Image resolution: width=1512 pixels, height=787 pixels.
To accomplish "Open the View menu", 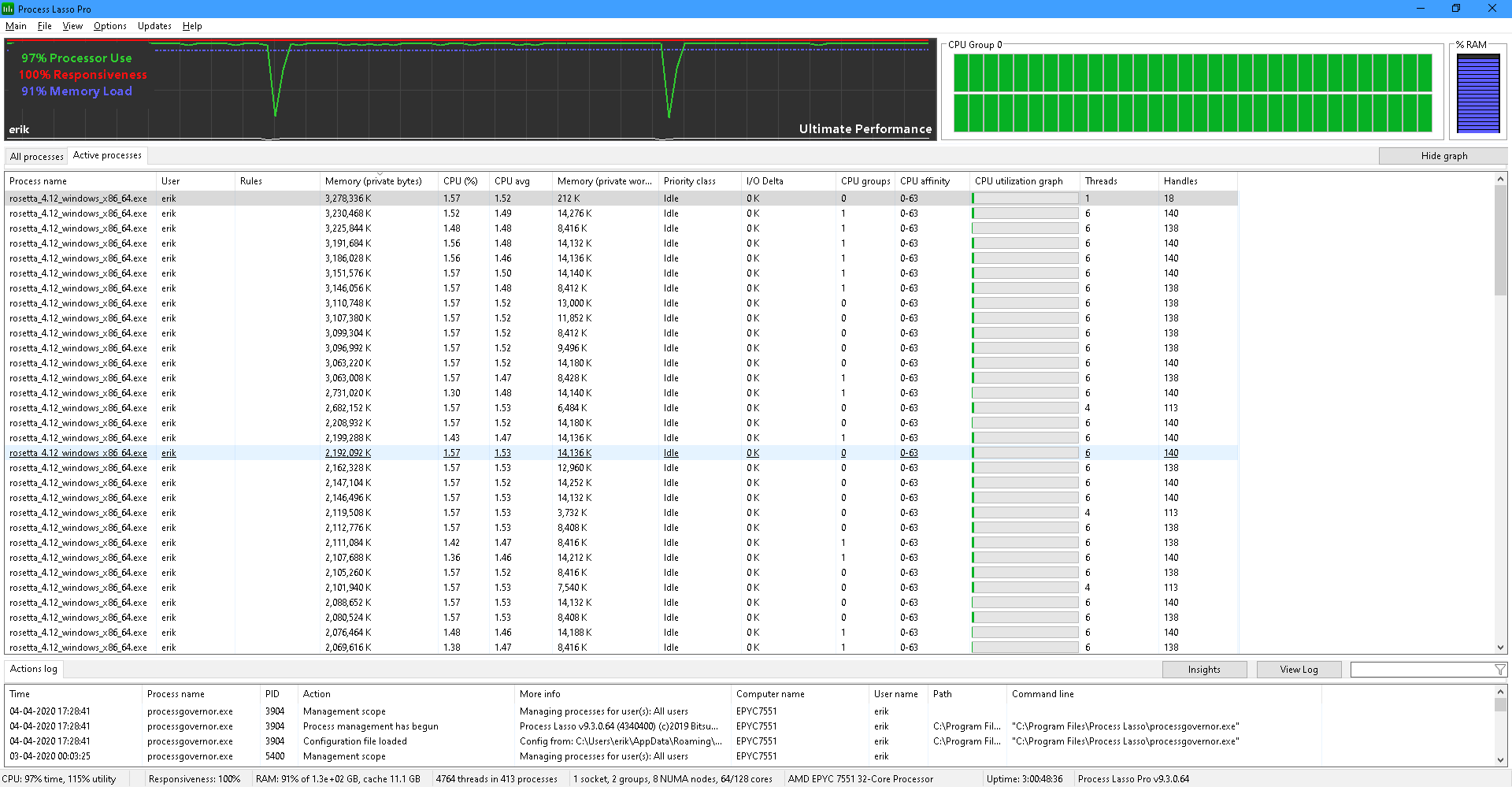I will (72, 26).
